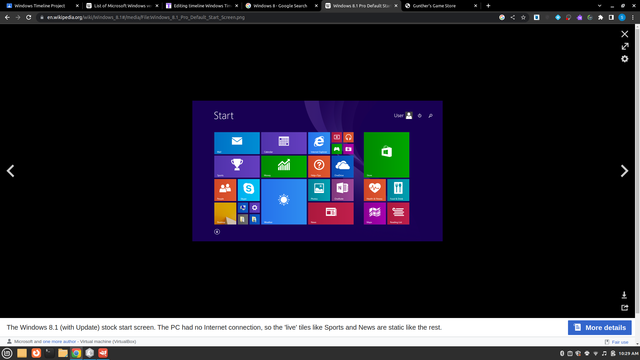Click the person icon before the author credit

coord(9,341)
